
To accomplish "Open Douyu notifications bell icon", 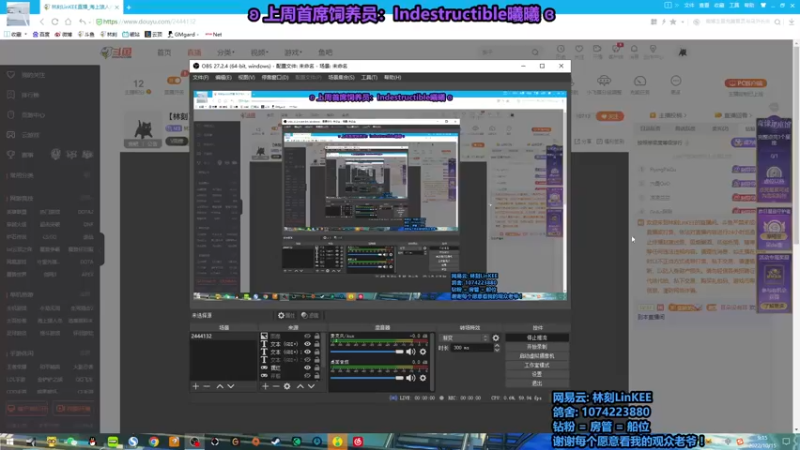I will (634, 49).
